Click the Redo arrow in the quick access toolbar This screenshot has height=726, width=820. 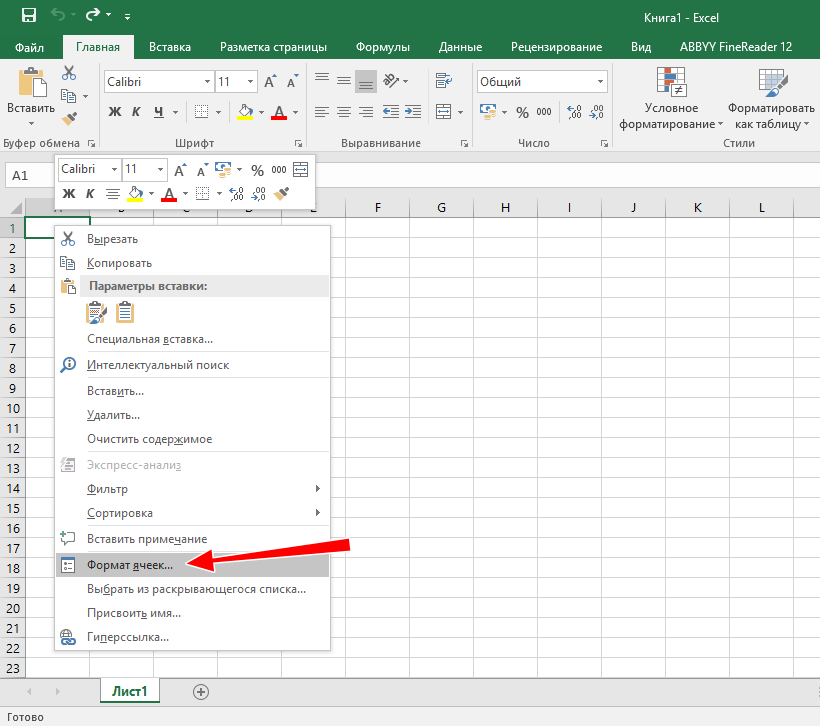pos(93,15)
